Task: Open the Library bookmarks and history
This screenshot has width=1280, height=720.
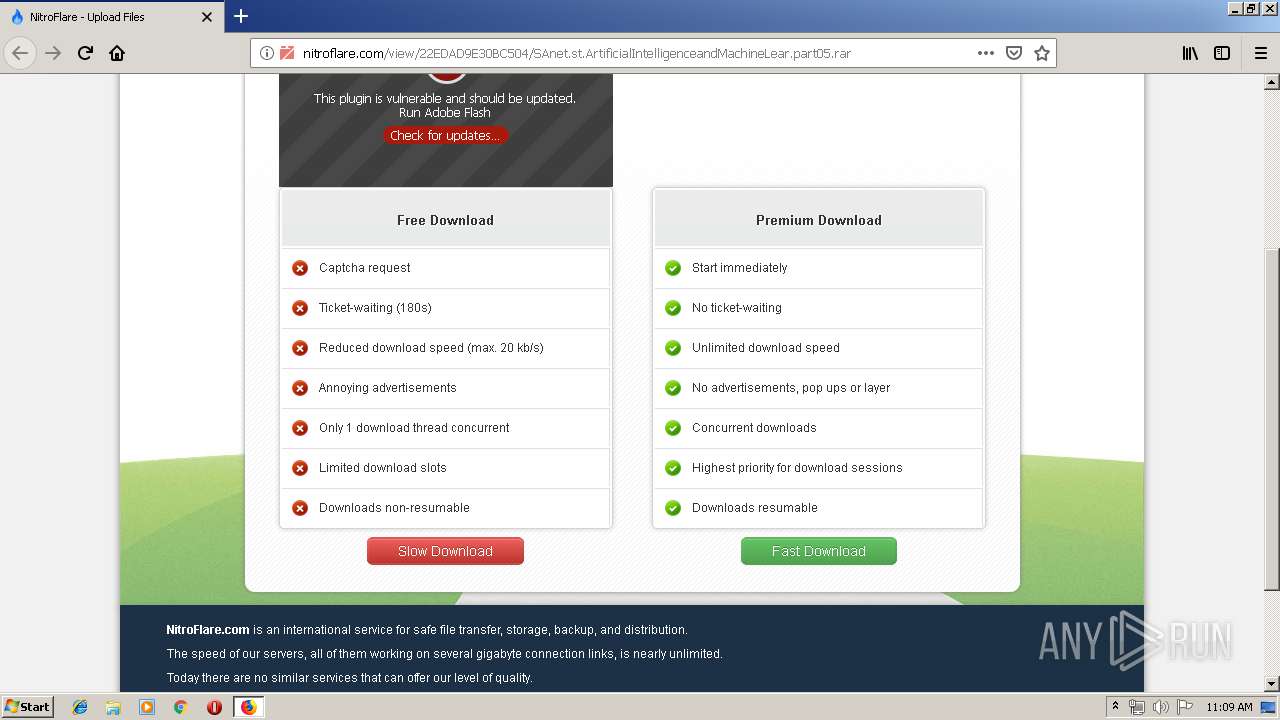Action: click(1190, 53)
